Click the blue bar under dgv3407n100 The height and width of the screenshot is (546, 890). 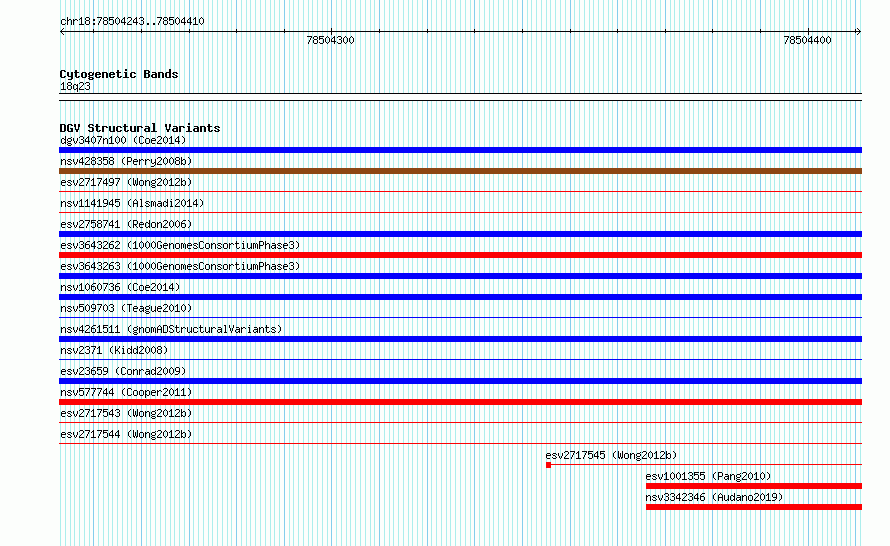460,150
